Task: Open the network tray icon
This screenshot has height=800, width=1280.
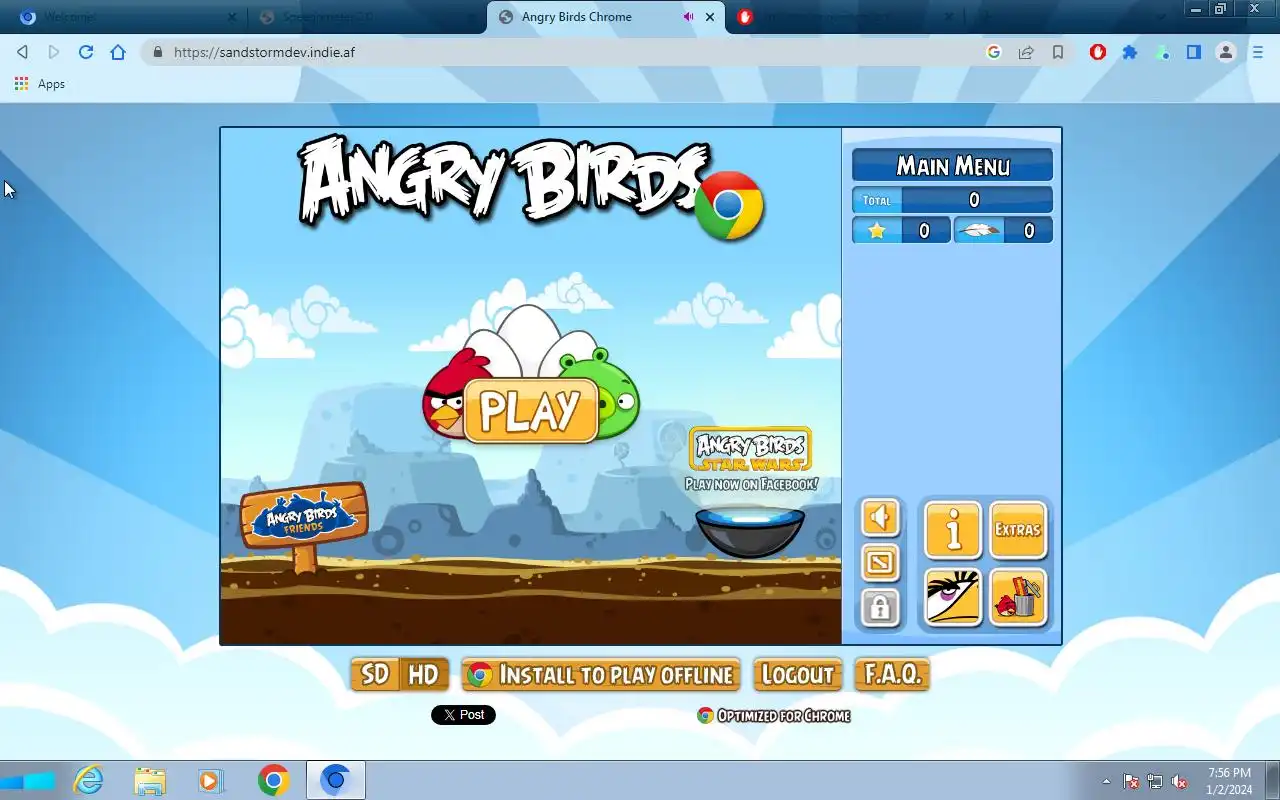Action: coord(1155,781)
